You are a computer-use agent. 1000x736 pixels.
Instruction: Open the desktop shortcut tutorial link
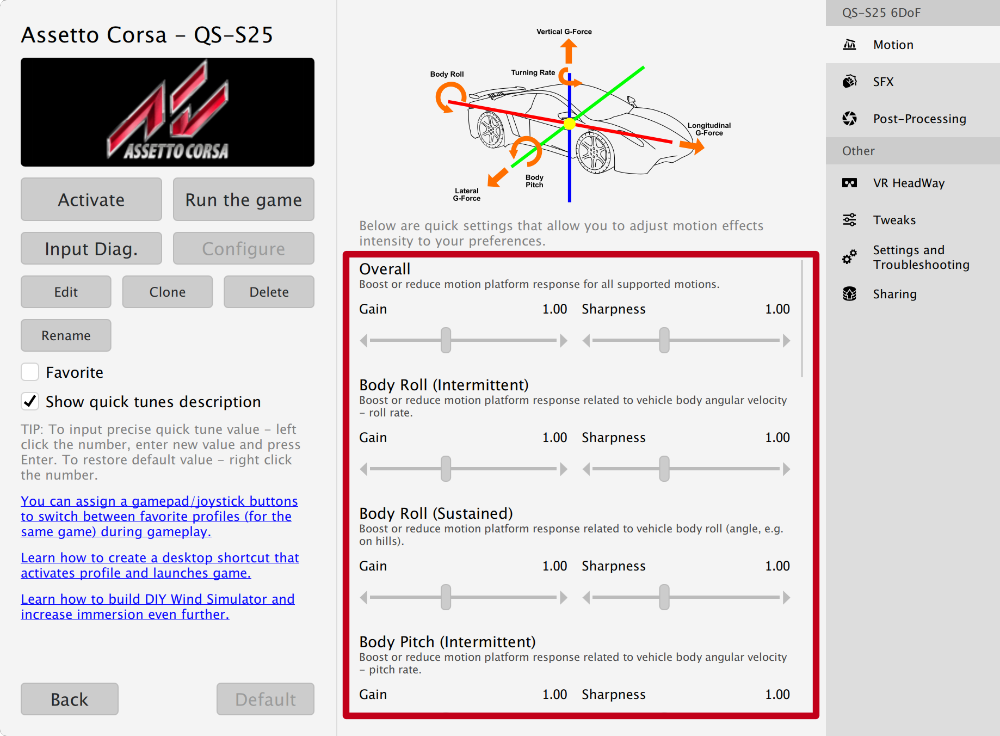pos(160,565)
